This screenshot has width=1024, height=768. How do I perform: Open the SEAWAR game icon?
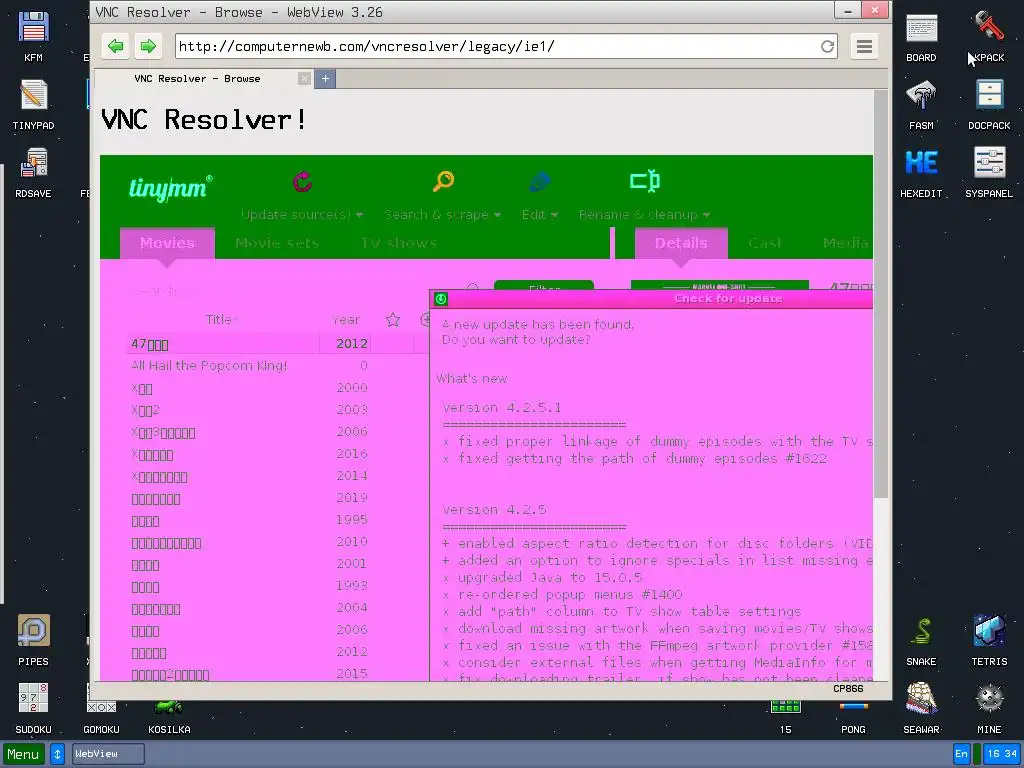(921, 708)
